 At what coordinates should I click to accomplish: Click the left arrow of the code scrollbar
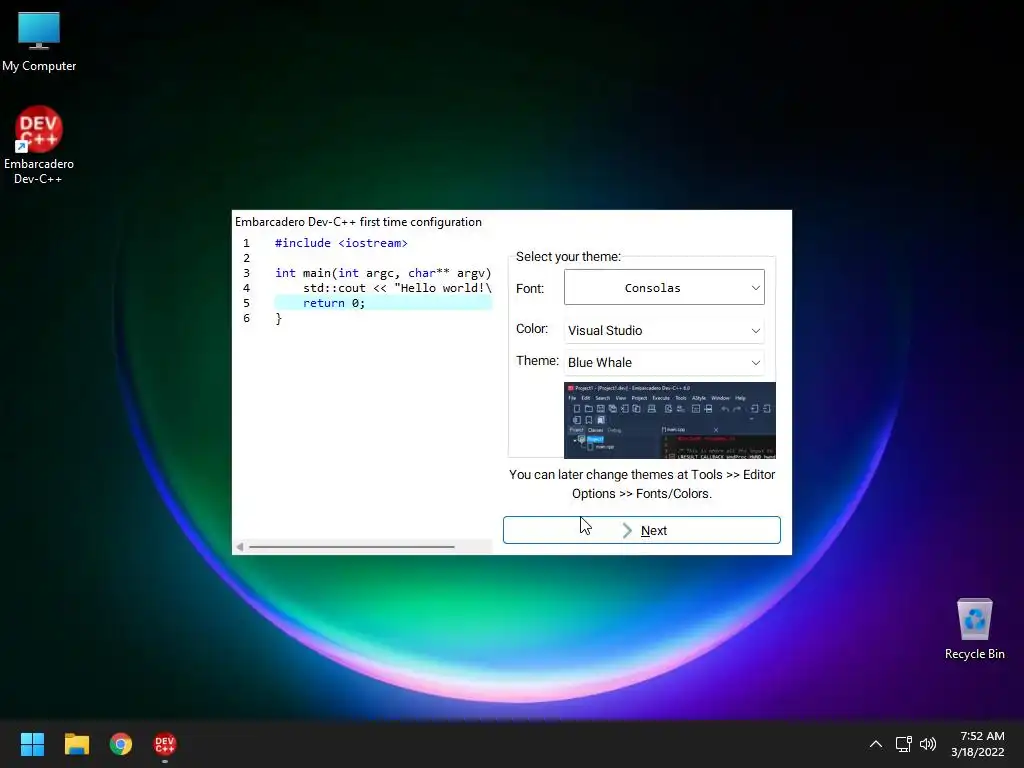click(240, 547)
